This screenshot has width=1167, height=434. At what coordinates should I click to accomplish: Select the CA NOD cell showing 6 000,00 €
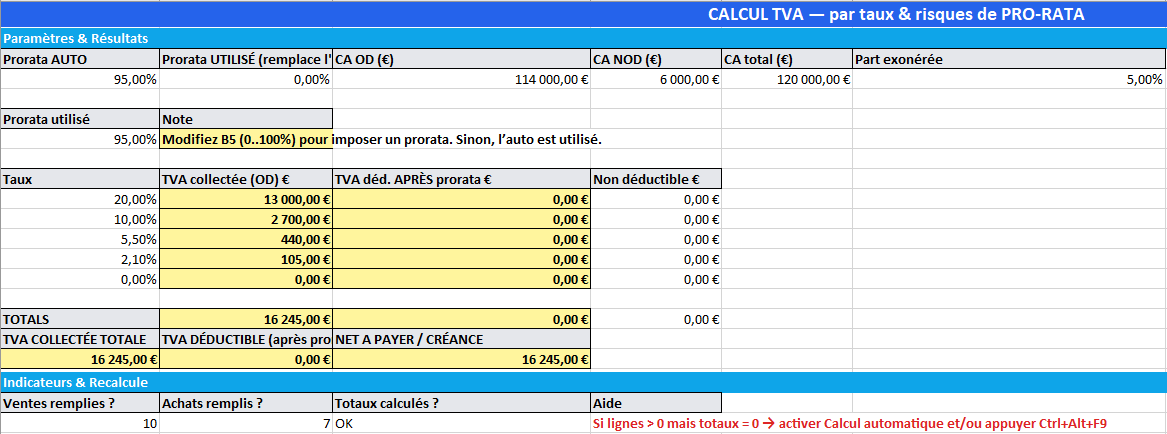click(x=655, y=79)
